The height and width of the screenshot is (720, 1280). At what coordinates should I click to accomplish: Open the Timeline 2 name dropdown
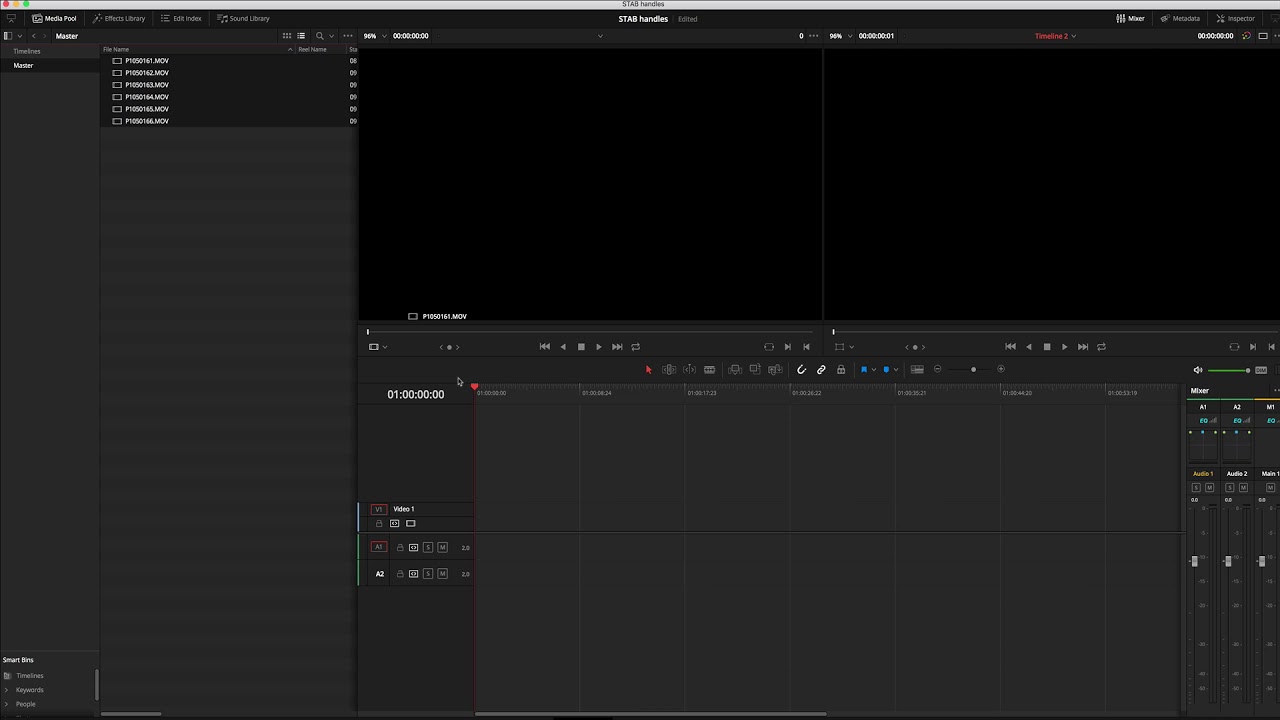coord(1055,36)
